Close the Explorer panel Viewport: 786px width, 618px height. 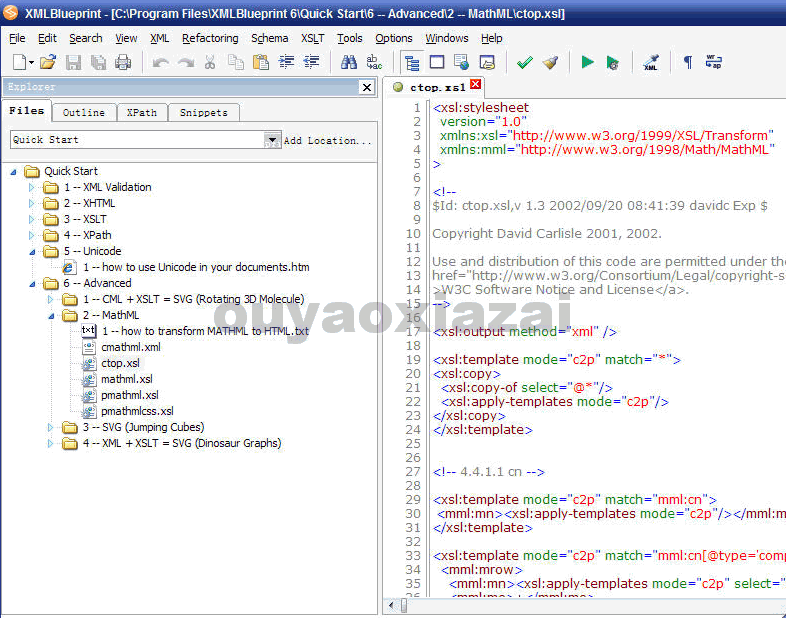(x=367, y=87)
